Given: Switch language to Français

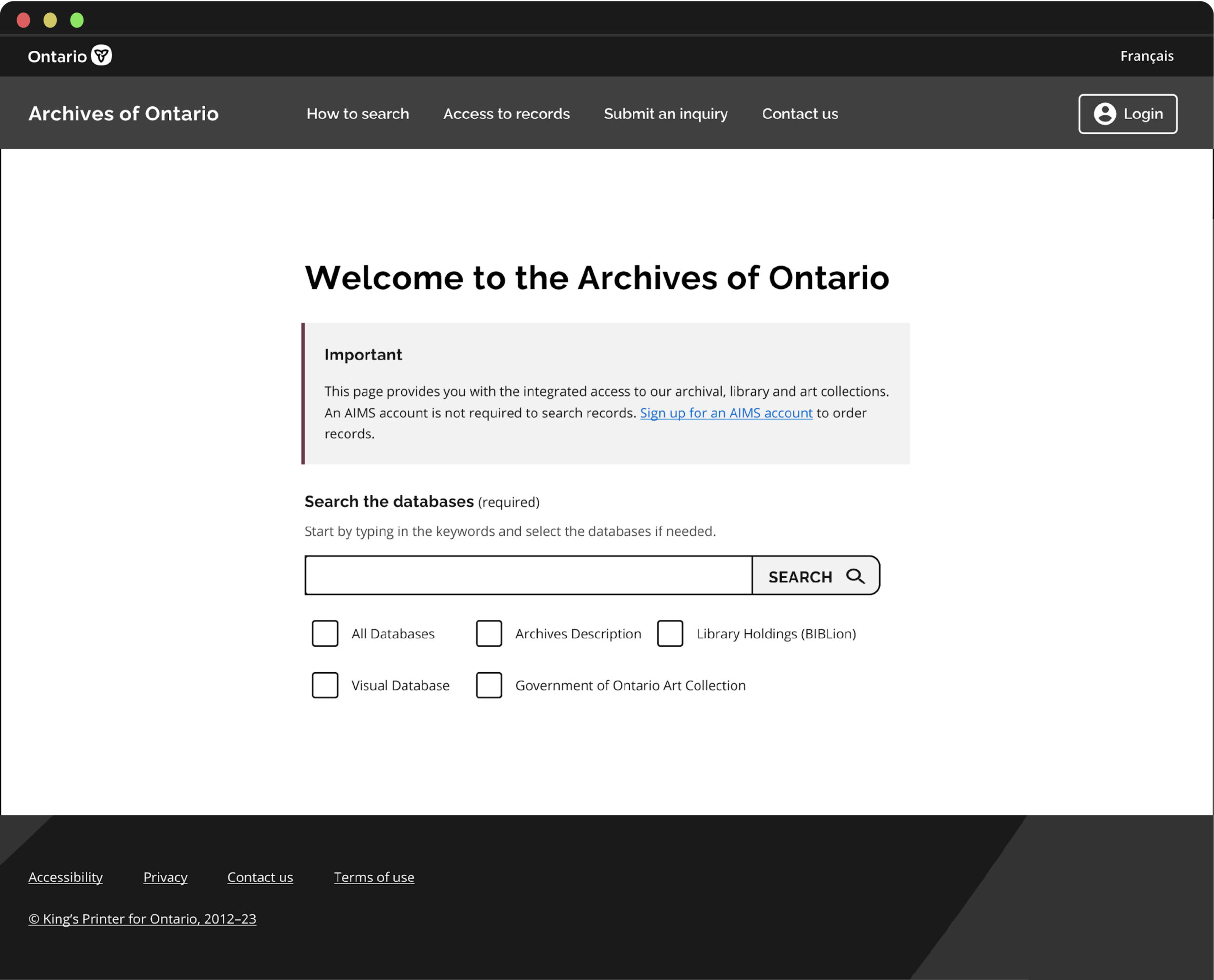Looking at the screenshot, I should click(1147, 56).
